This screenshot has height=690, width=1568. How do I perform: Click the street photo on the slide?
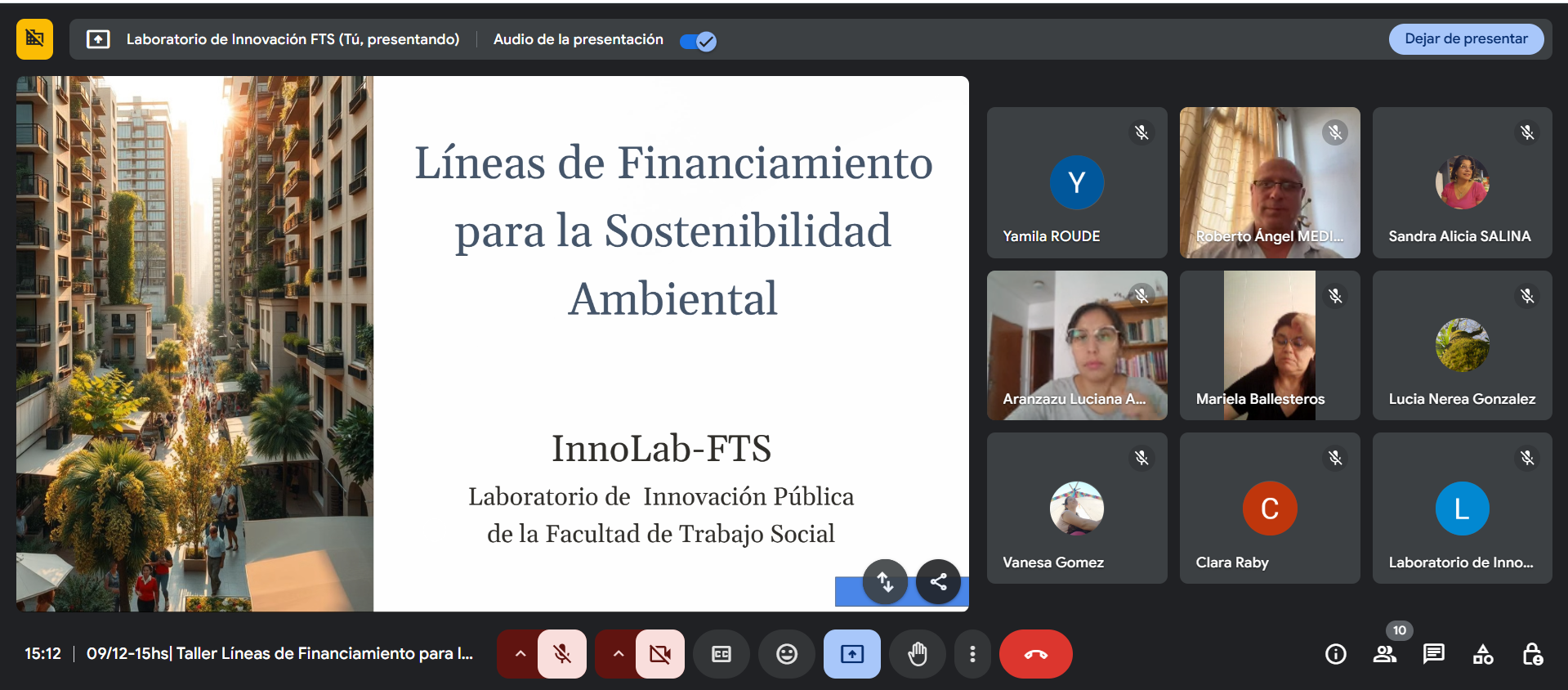coord(194,343)
